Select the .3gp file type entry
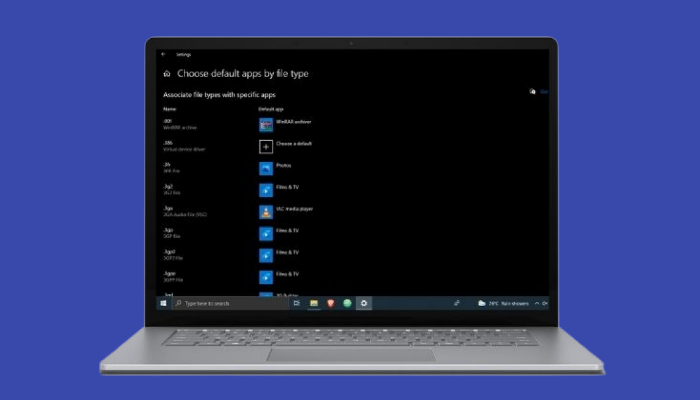Image resolution: width=700 pixels, height=400 pixels. pyautogui.click(x=172, y=233)
